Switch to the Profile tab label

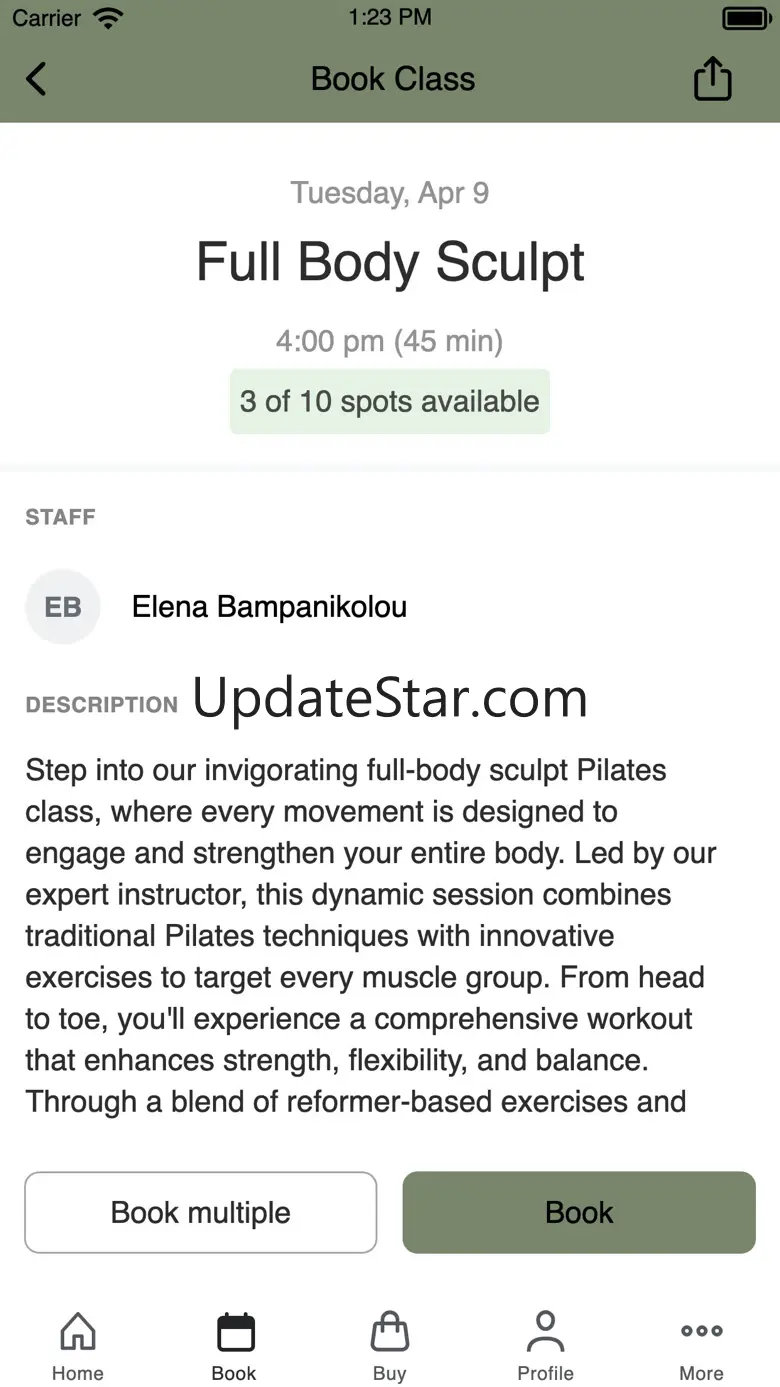coord(545,1373)
